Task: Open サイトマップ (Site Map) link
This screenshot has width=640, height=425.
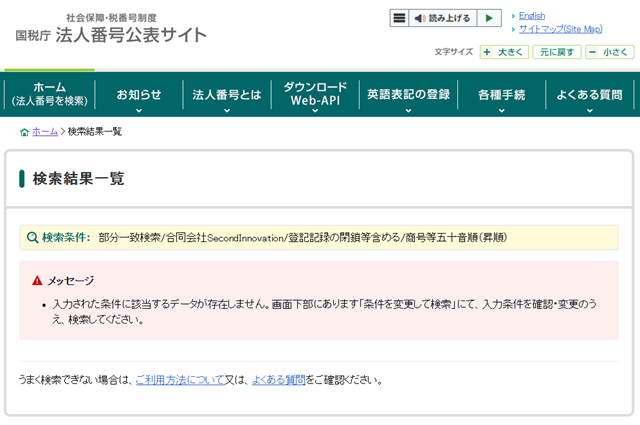Action: 560,29
